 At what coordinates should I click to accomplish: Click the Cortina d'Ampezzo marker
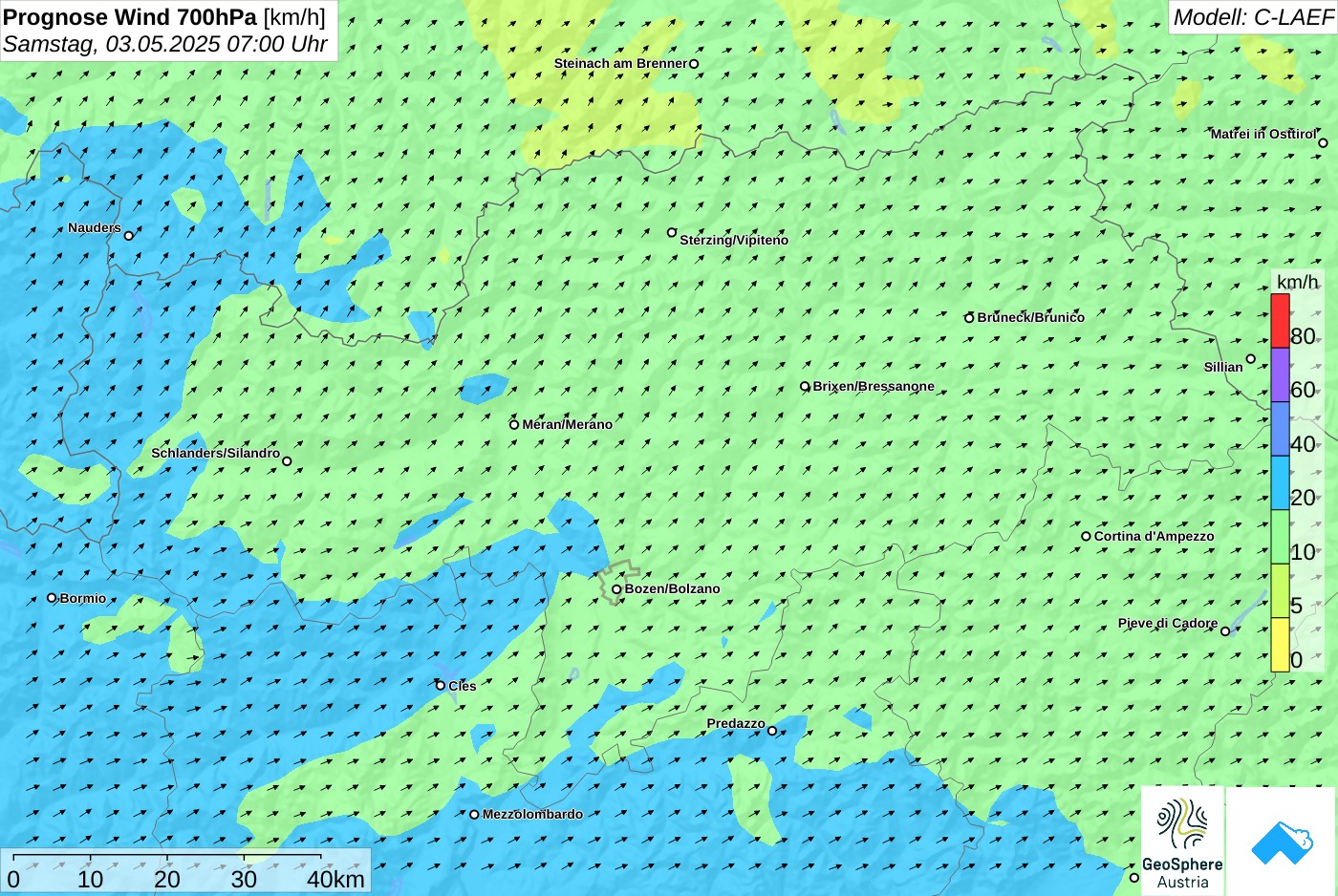tap(1086, 536)
